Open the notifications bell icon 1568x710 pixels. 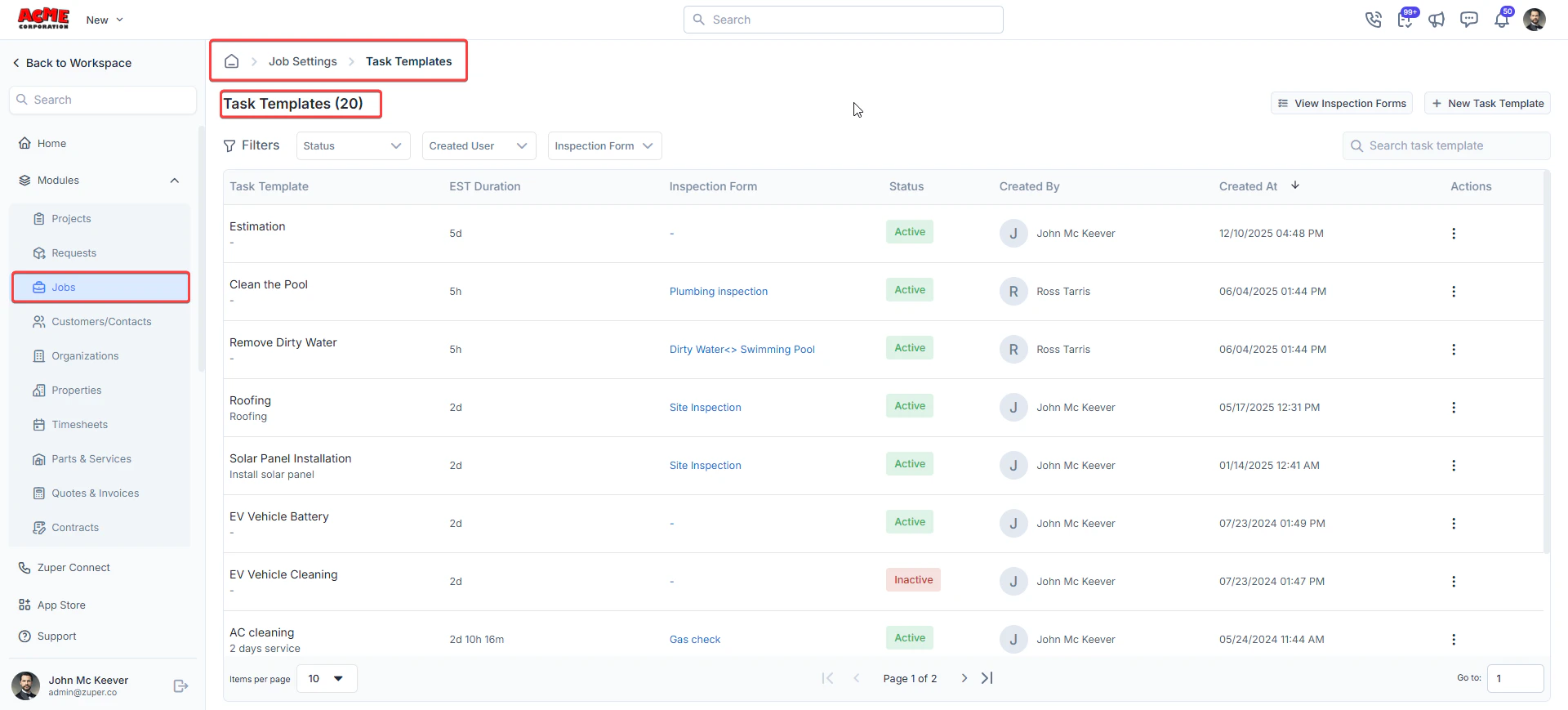coord(1502,20)
